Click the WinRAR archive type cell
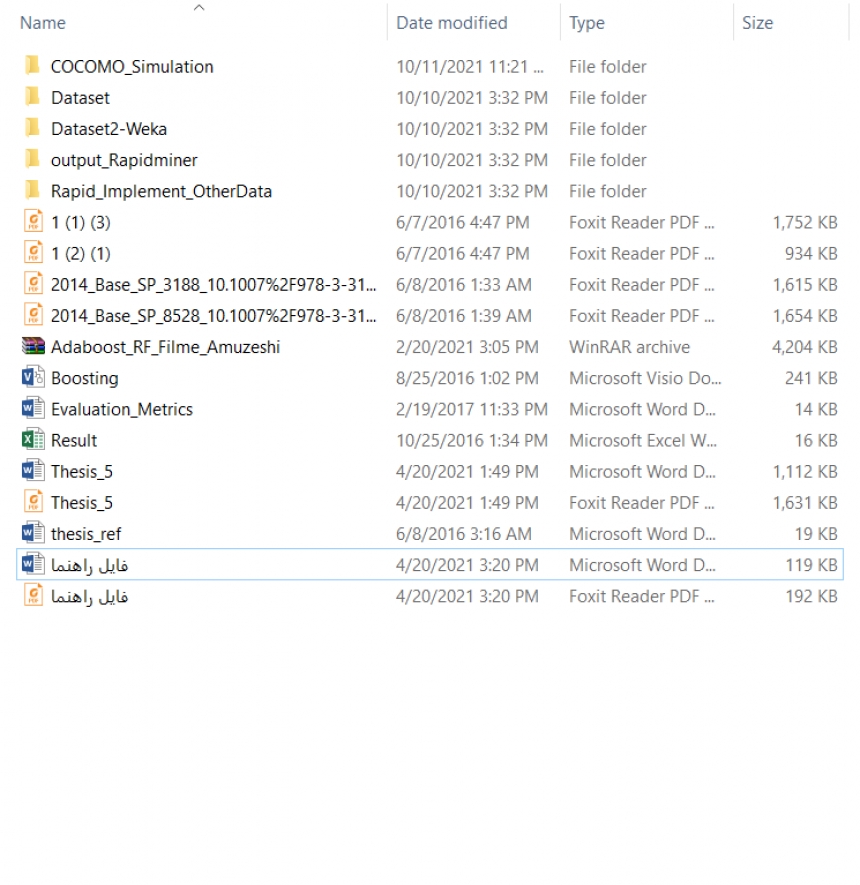 [629, 347]
